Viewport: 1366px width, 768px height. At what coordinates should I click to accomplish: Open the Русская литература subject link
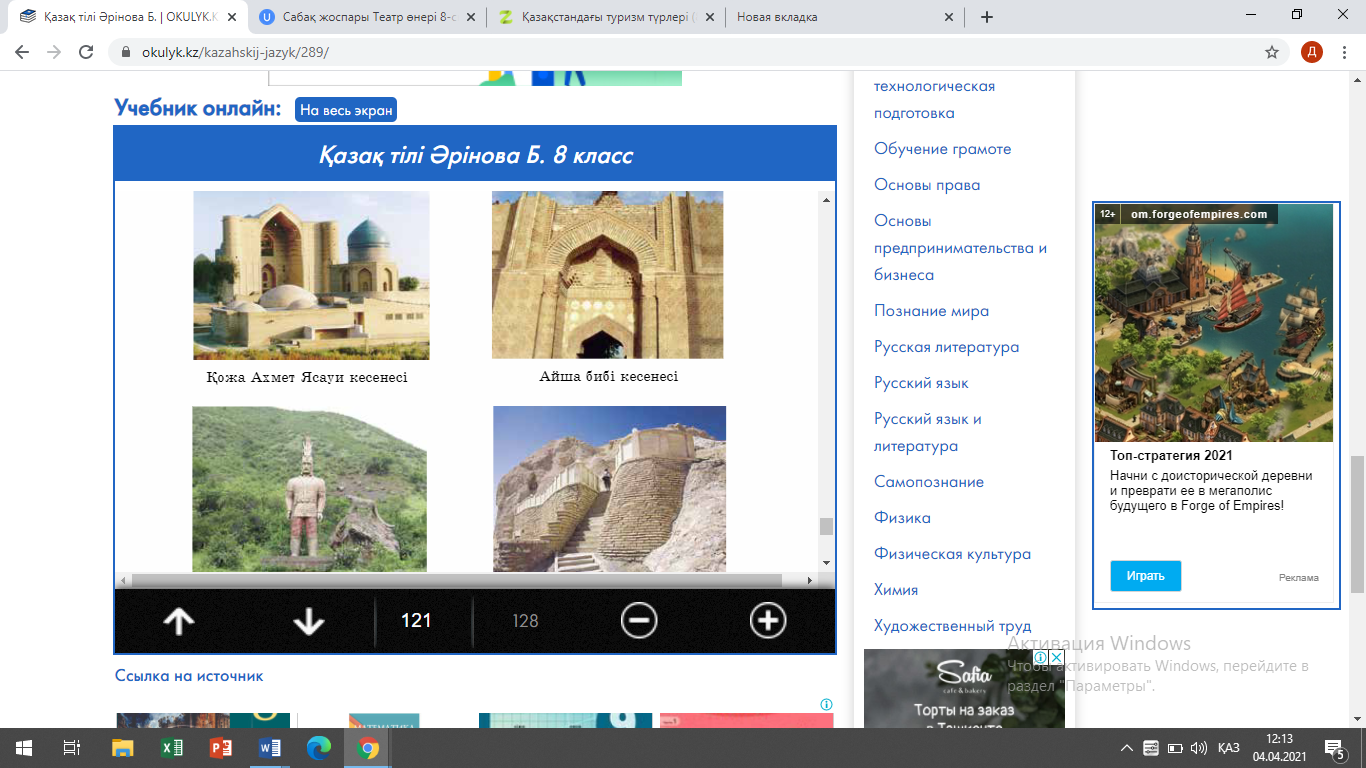pos(946,347)
